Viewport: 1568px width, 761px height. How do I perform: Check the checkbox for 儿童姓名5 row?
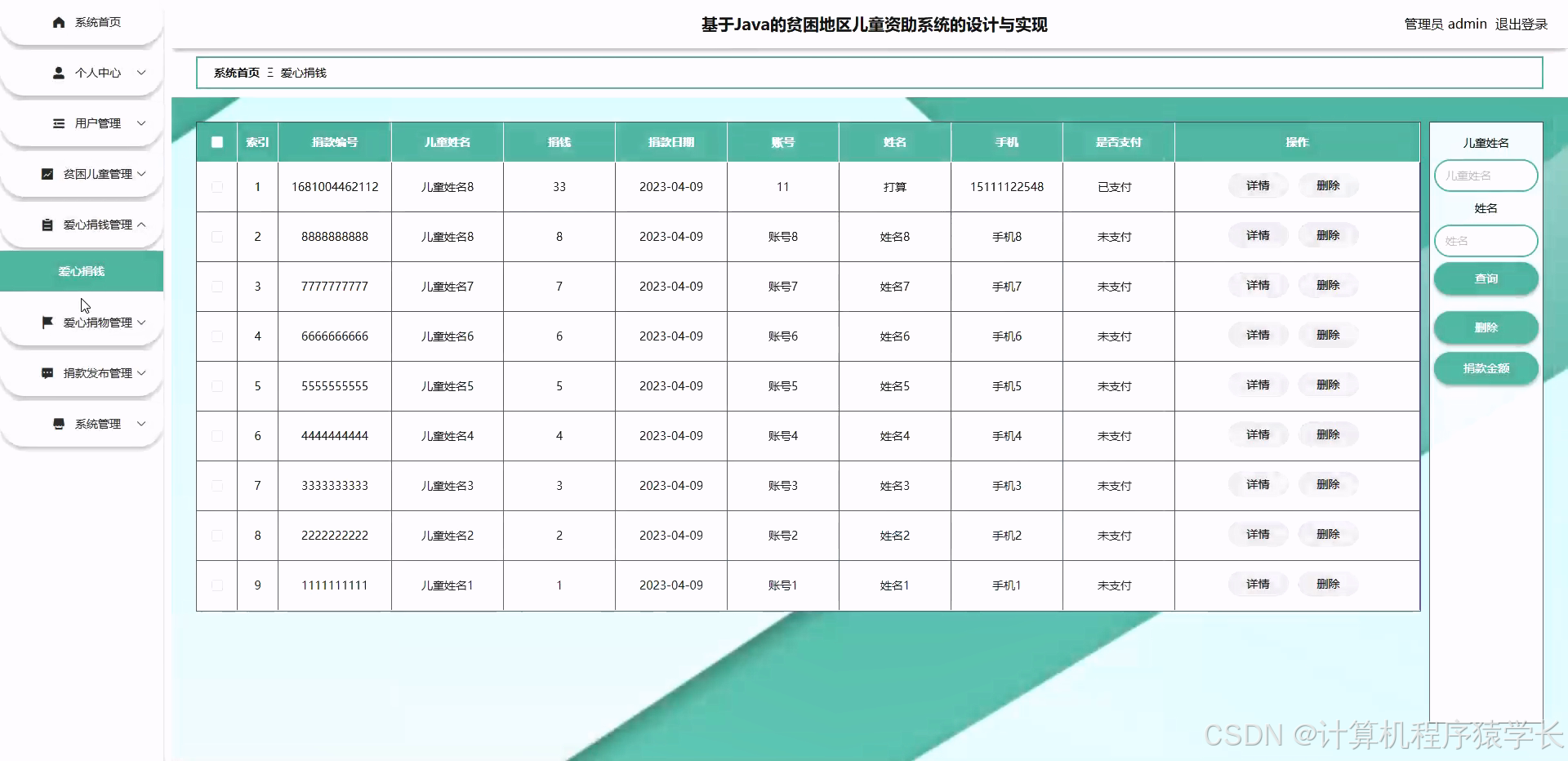tap(216, 386)
